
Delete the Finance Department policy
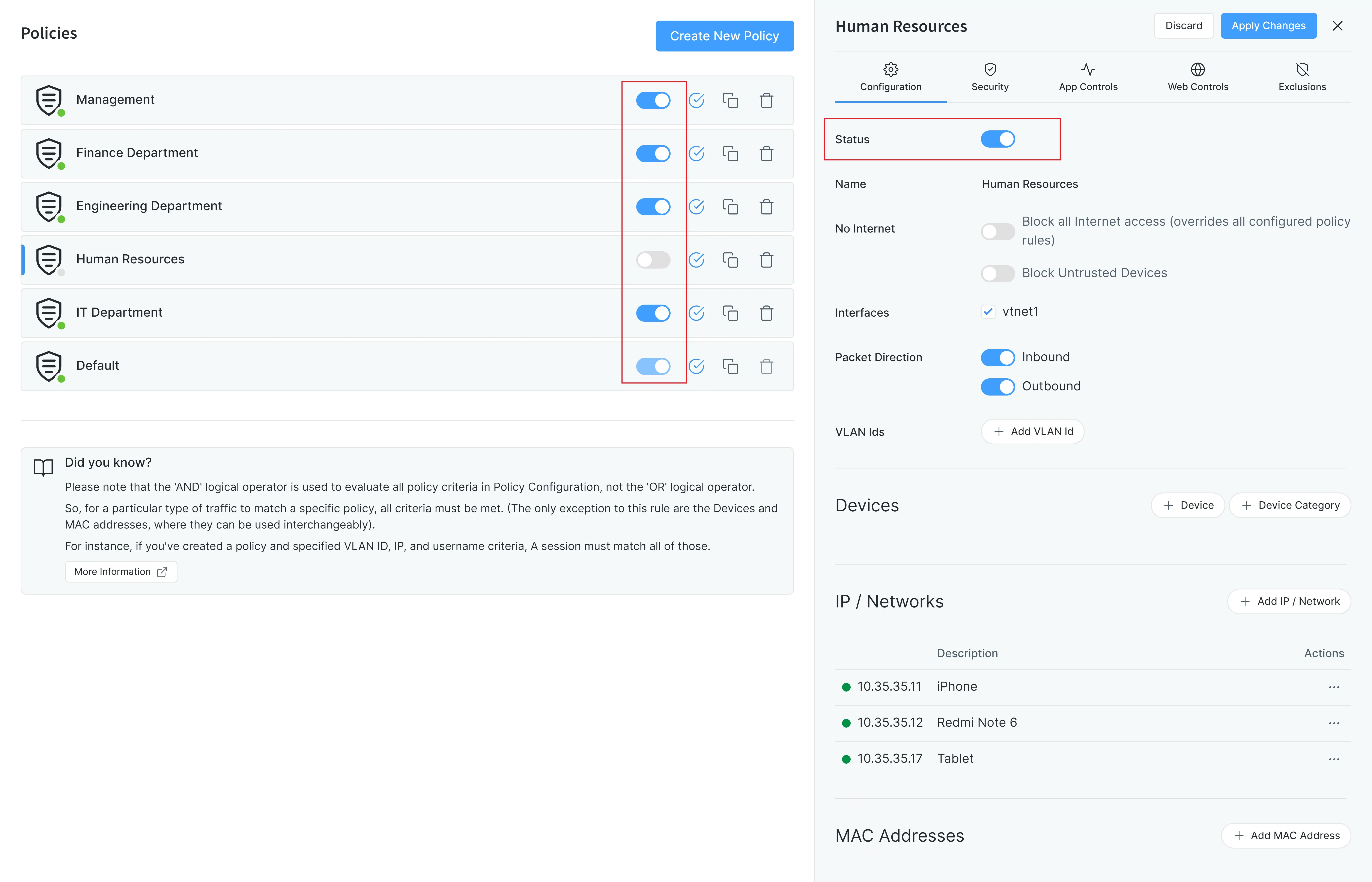click(766, 154)
